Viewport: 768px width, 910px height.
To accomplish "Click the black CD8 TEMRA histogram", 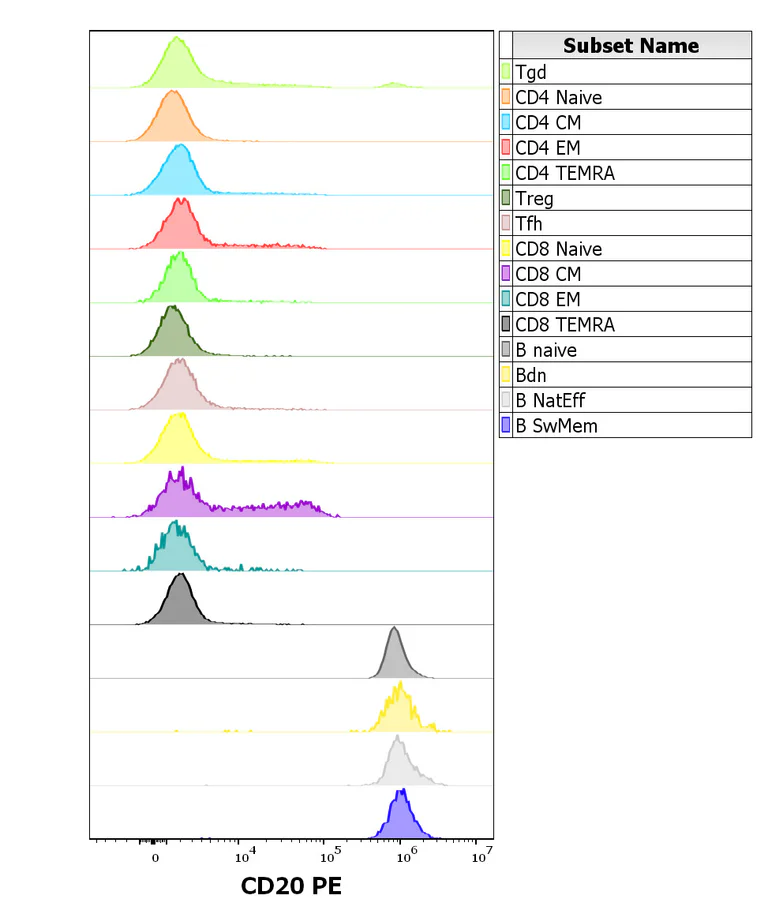I will point(181,604).
